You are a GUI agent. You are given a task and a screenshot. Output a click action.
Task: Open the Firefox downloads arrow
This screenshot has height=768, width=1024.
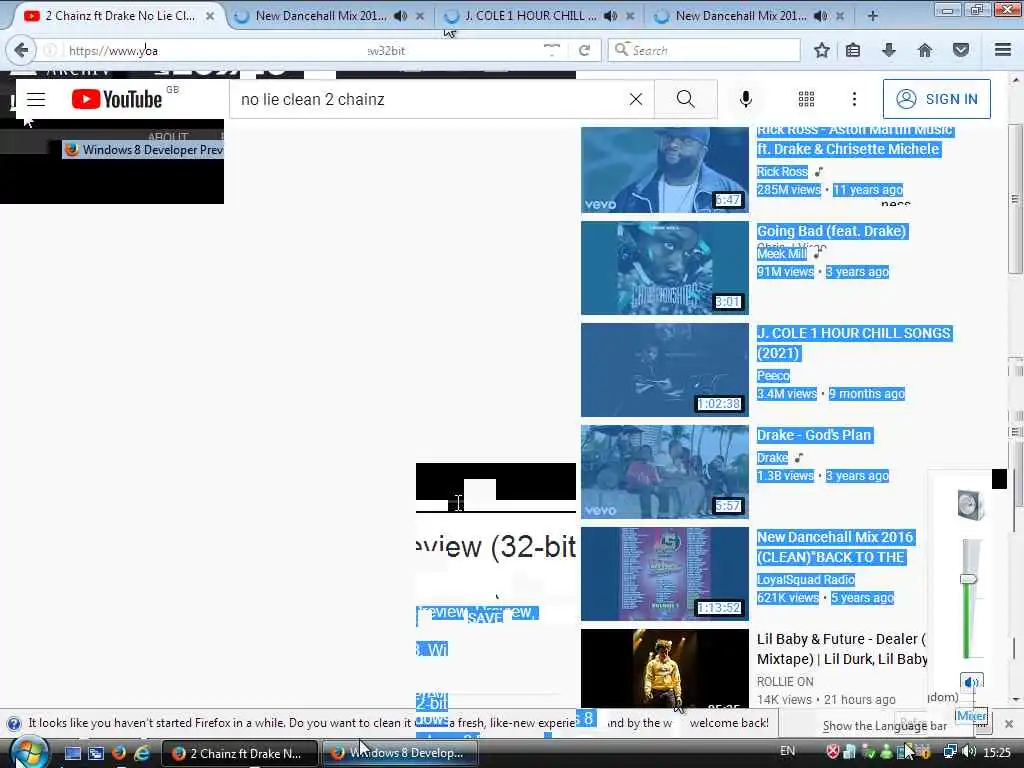[889, 50]
